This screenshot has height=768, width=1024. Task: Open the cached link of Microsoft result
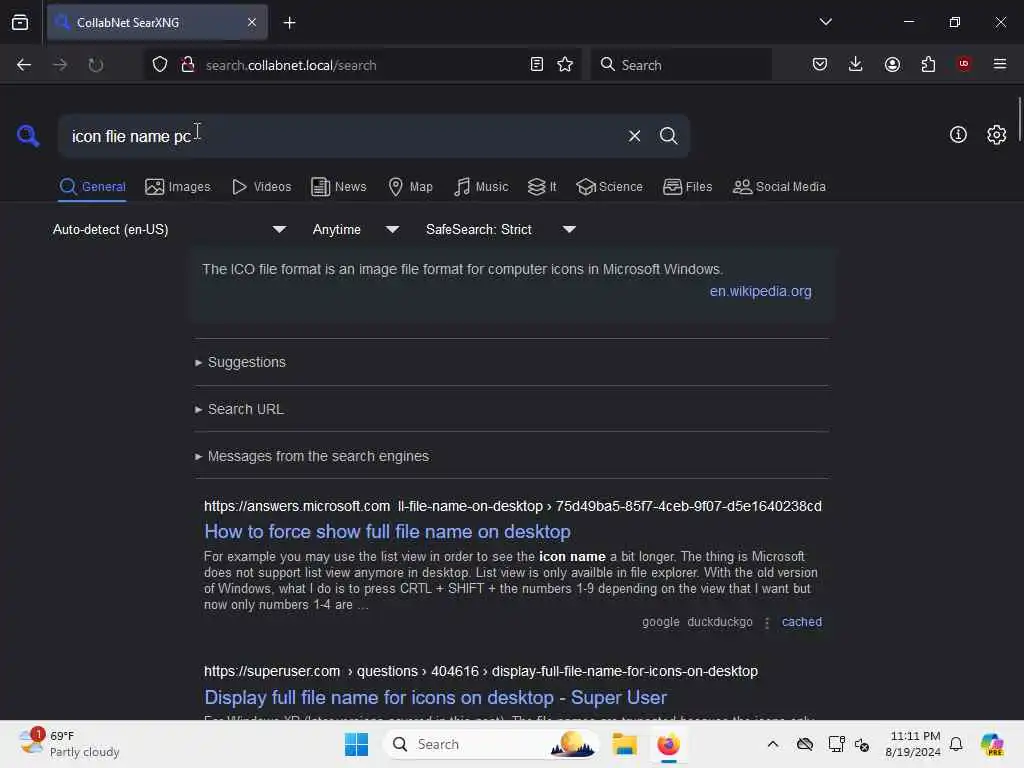click(x=802, y=622)
